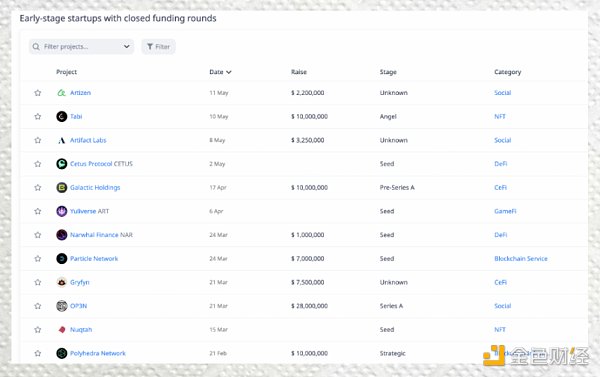Open the Blockchain Service category link
This screenshot has height=377, width=600.
[x=521, y=259]
